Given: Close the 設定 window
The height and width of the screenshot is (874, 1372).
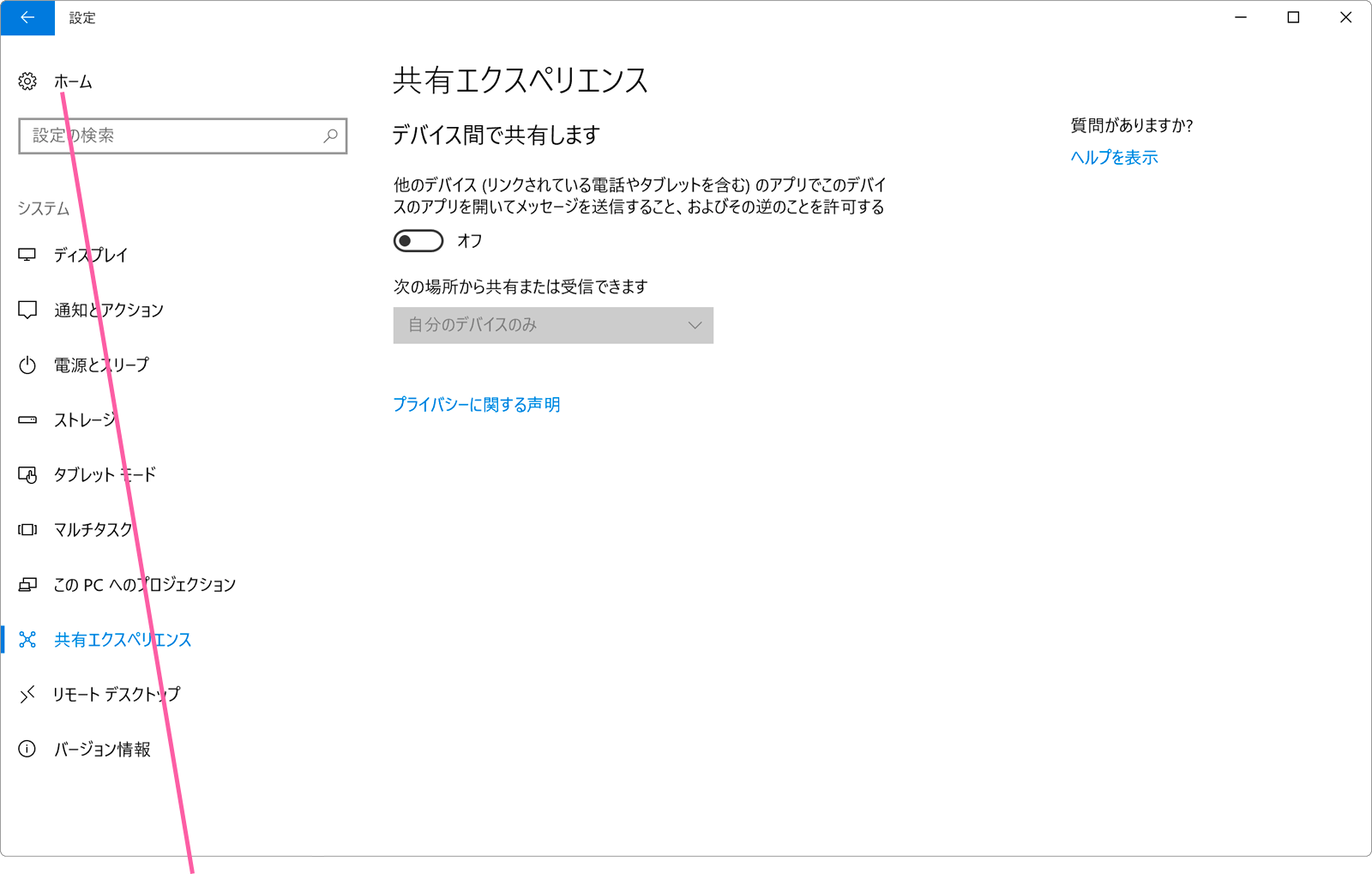Looking at the screenshot, I should 1345,17.
